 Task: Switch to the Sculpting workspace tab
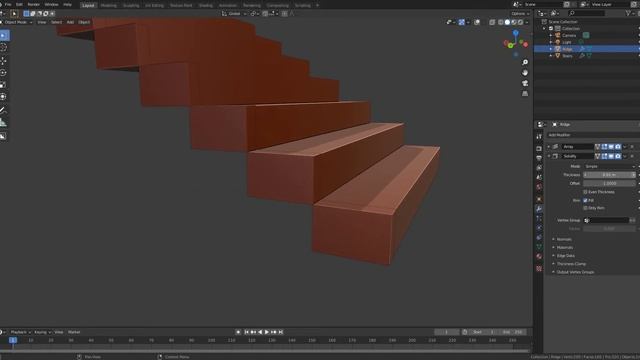pos(131,5)
